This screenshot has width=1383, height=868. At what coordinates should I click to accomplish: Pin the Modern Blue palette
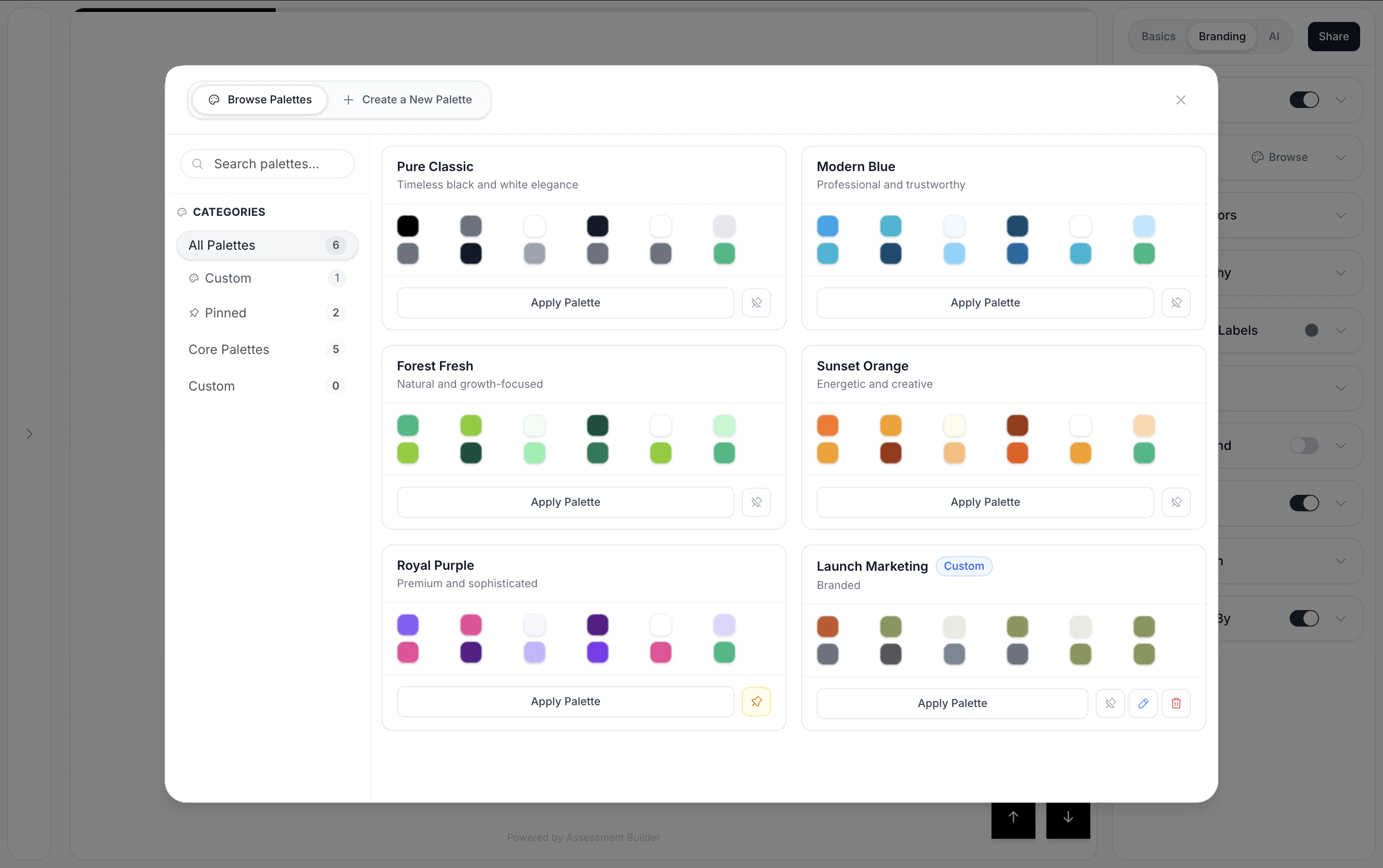[x=1176, y=303]
